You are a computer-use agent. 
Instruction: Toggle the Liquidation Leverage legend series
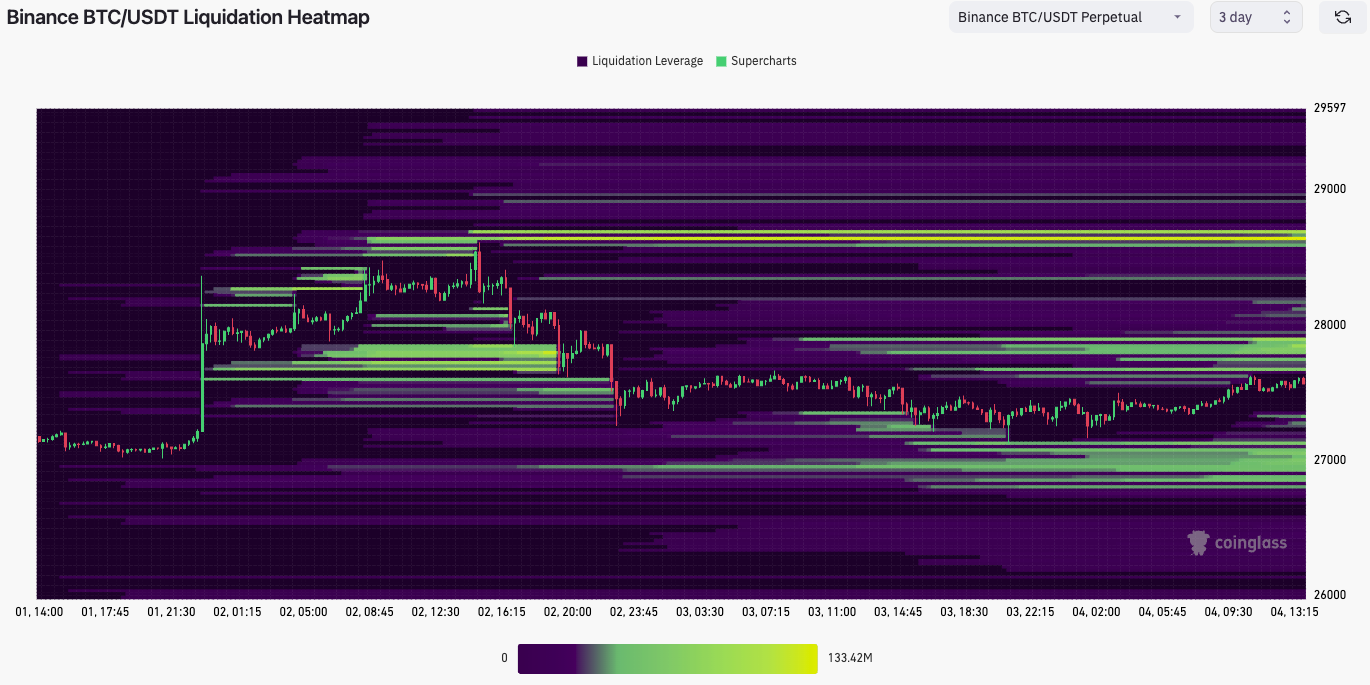pos(640,61)
